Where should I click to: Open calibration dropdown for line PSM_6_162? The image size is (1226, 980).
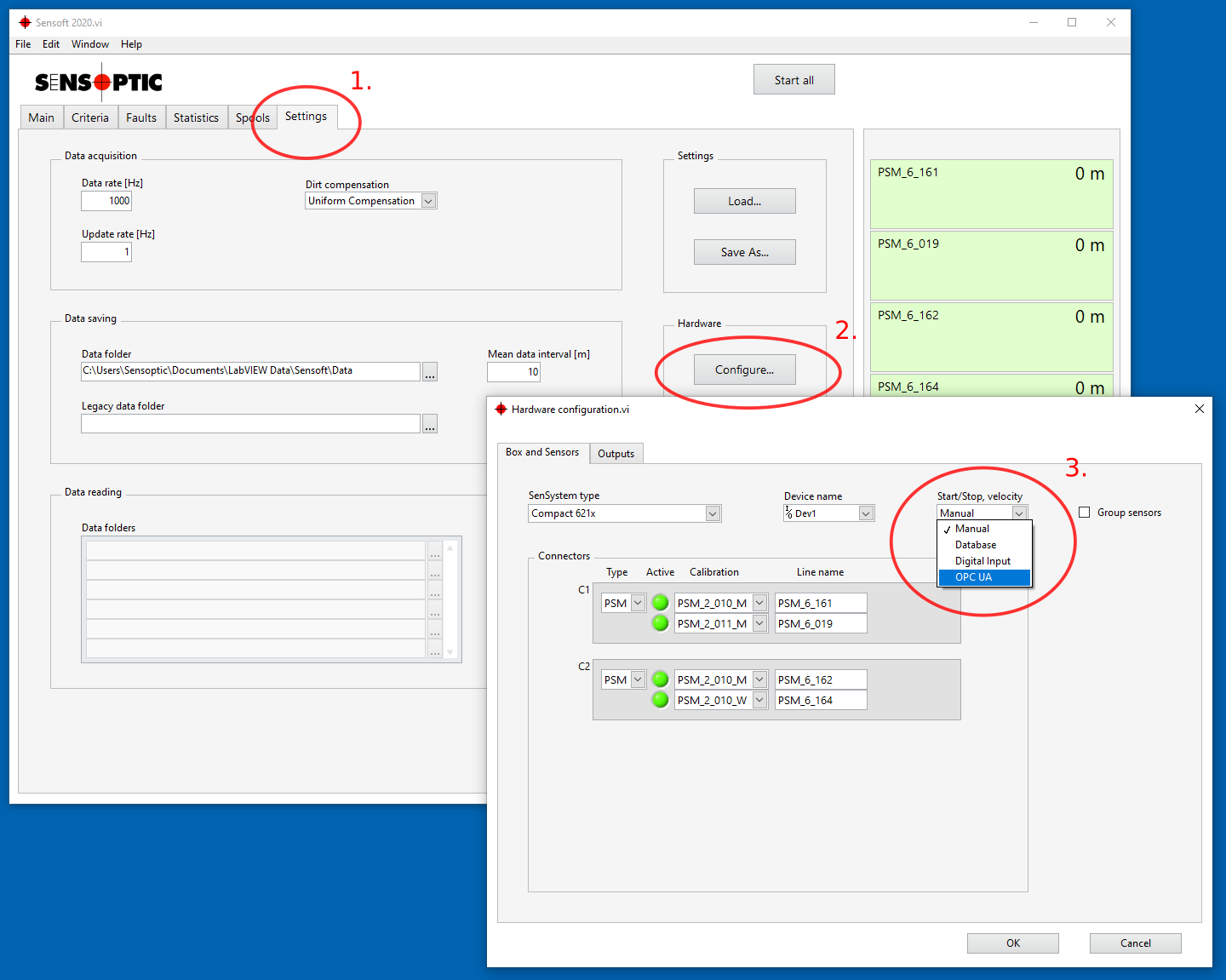pos(759,679)
